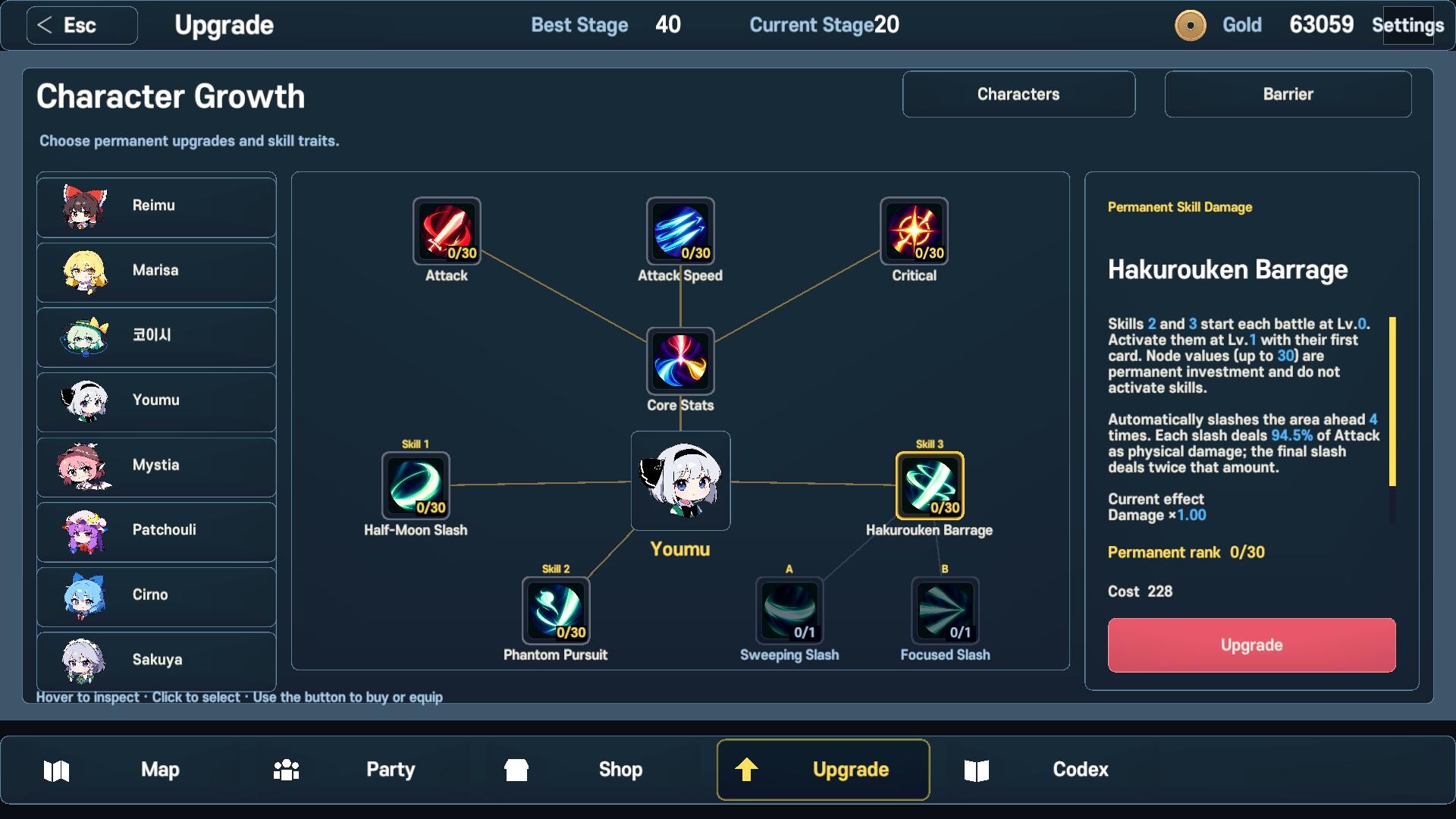Click the Attack Speed label

680,276
